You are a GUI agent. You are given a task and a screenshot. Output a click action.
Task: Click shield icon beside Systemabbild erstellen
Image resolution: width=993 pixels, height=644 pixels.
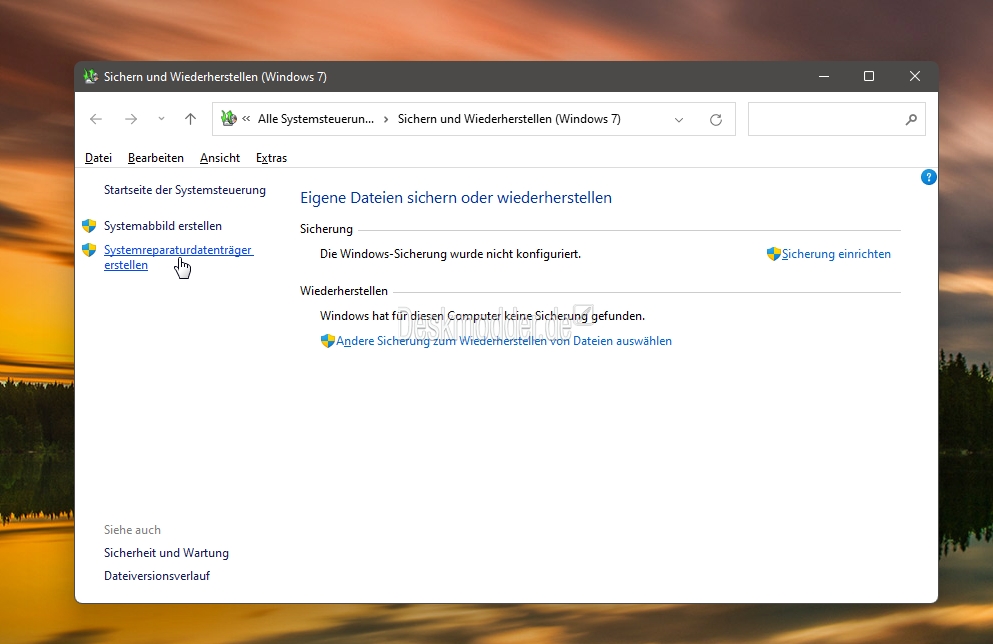point(89,225)
